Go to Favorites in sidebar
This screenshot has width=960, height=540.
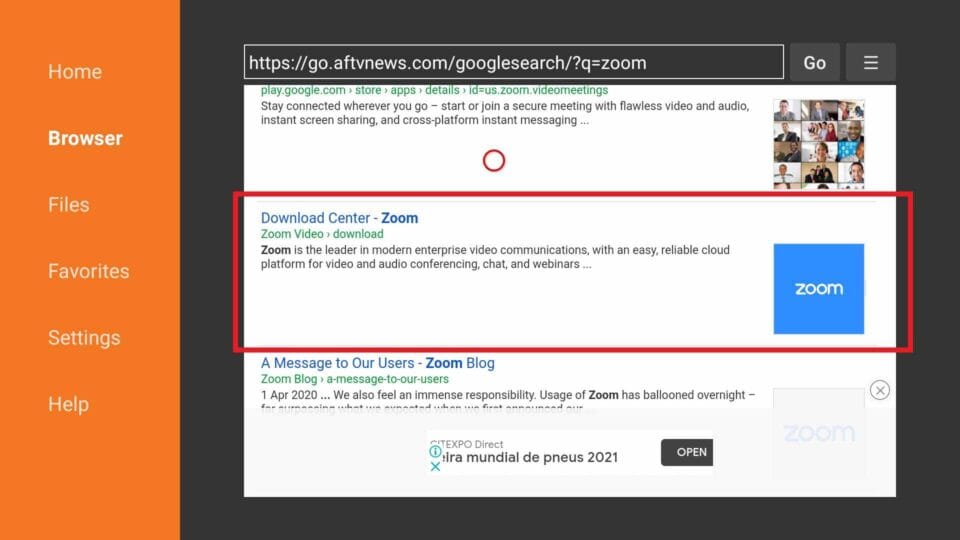pyautogui.click(x=89, y=271)
